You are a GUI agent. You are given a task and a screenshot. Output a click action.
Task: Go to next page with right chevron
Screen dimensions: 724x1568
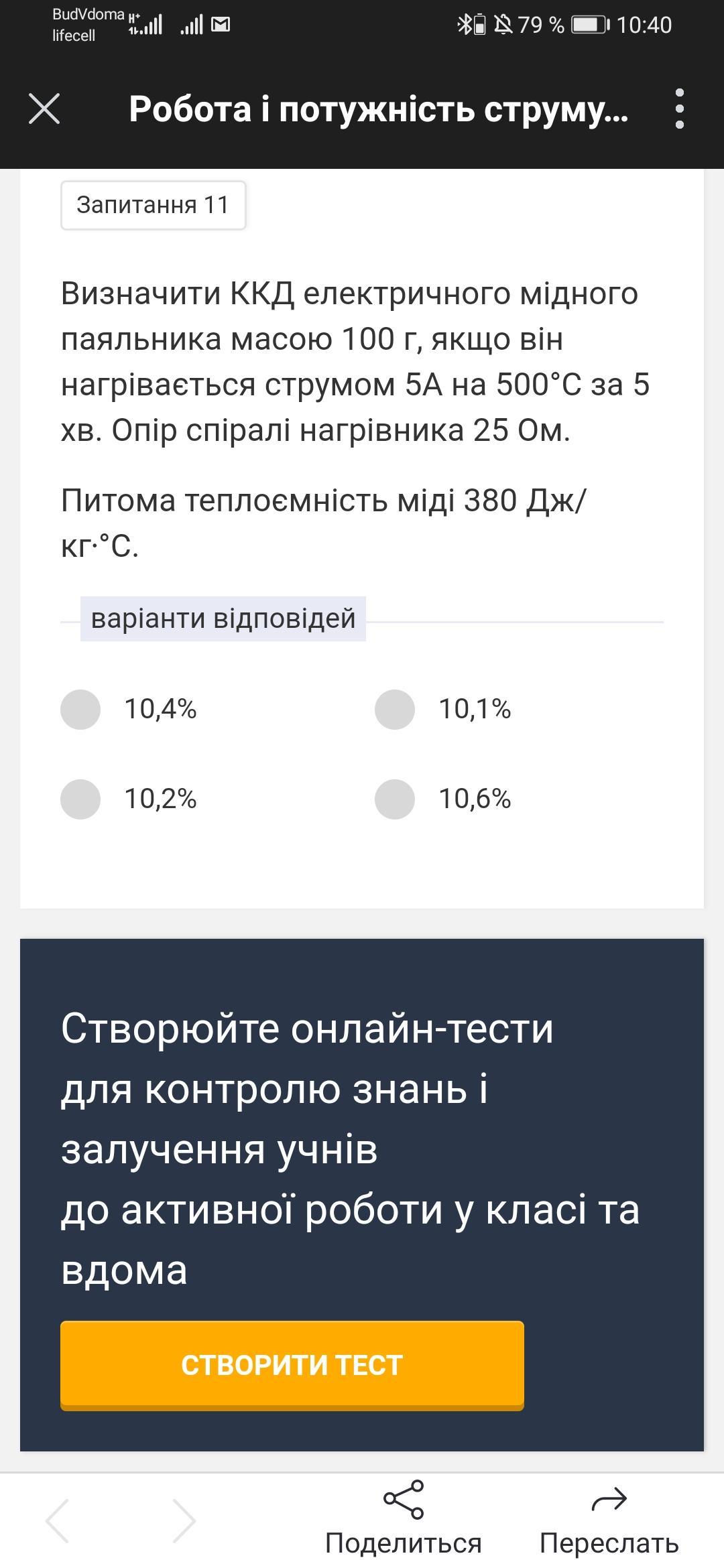click(x=183, y=1520)
